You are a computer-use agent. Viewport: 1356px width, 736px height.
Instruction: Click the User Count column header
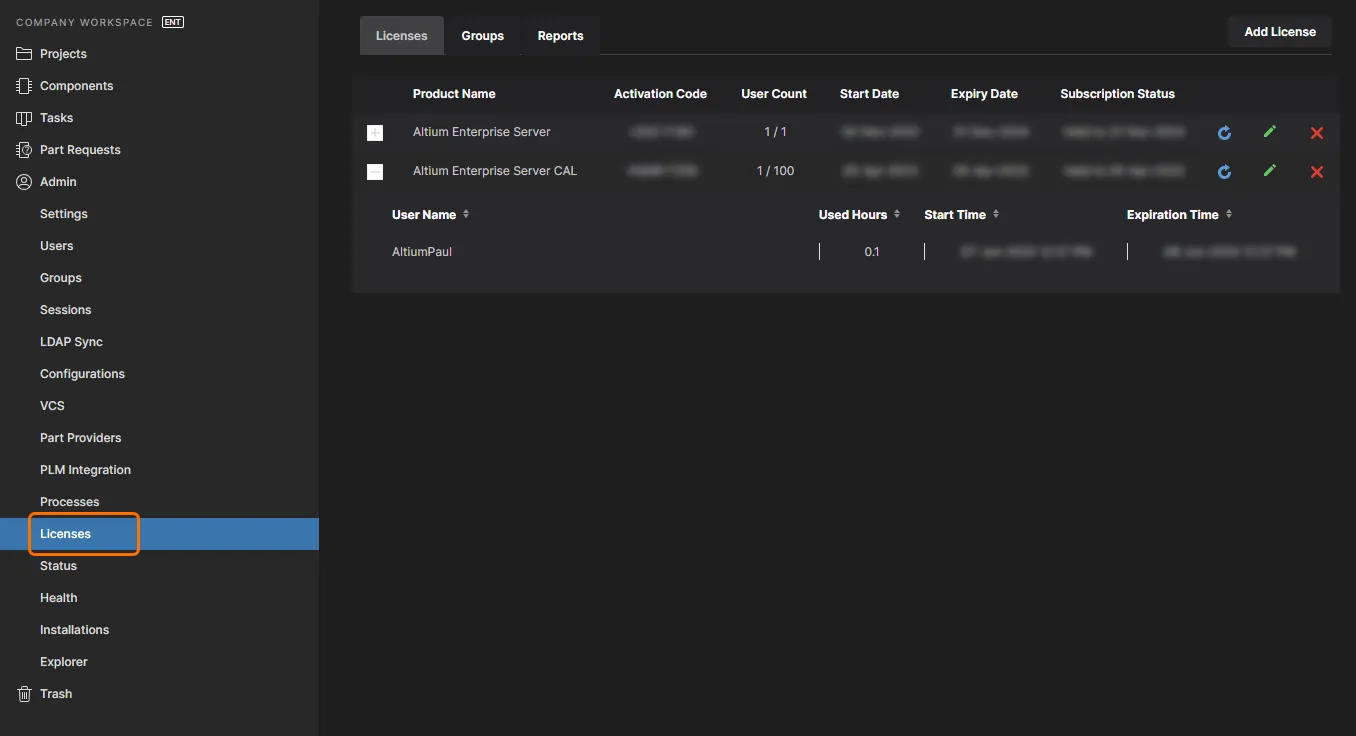pos(774,94)
